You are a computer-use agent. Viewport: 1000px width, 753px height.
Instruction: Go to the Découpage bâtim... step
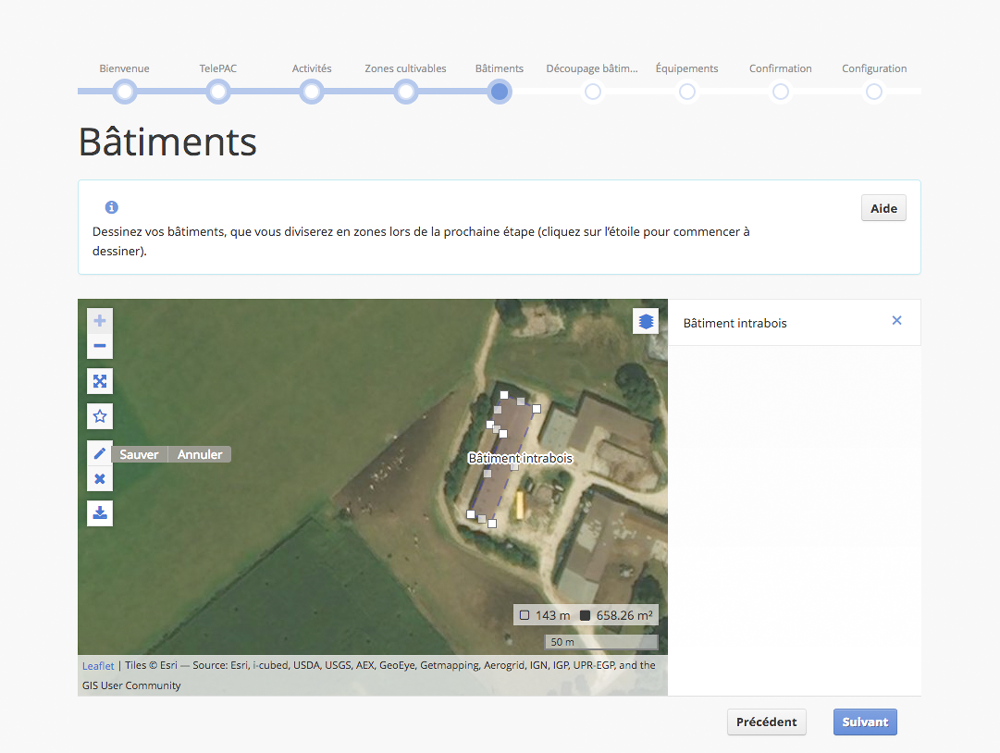point(593,92)
